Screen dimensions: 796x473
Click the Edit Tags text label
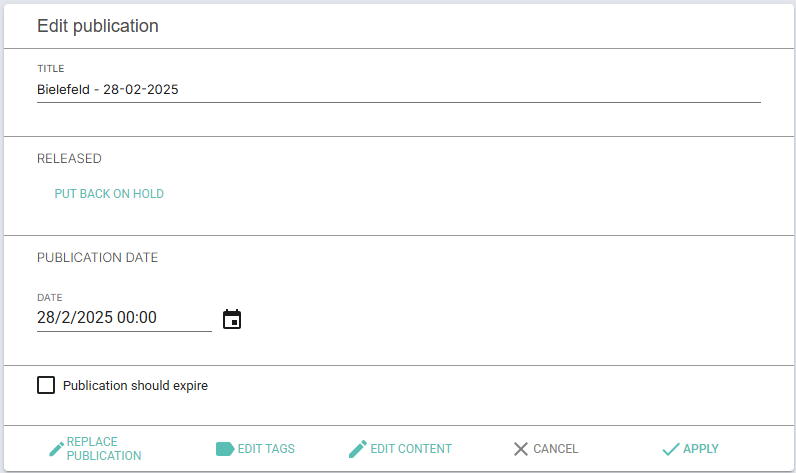pyautogui.click(x=266, y=449)
